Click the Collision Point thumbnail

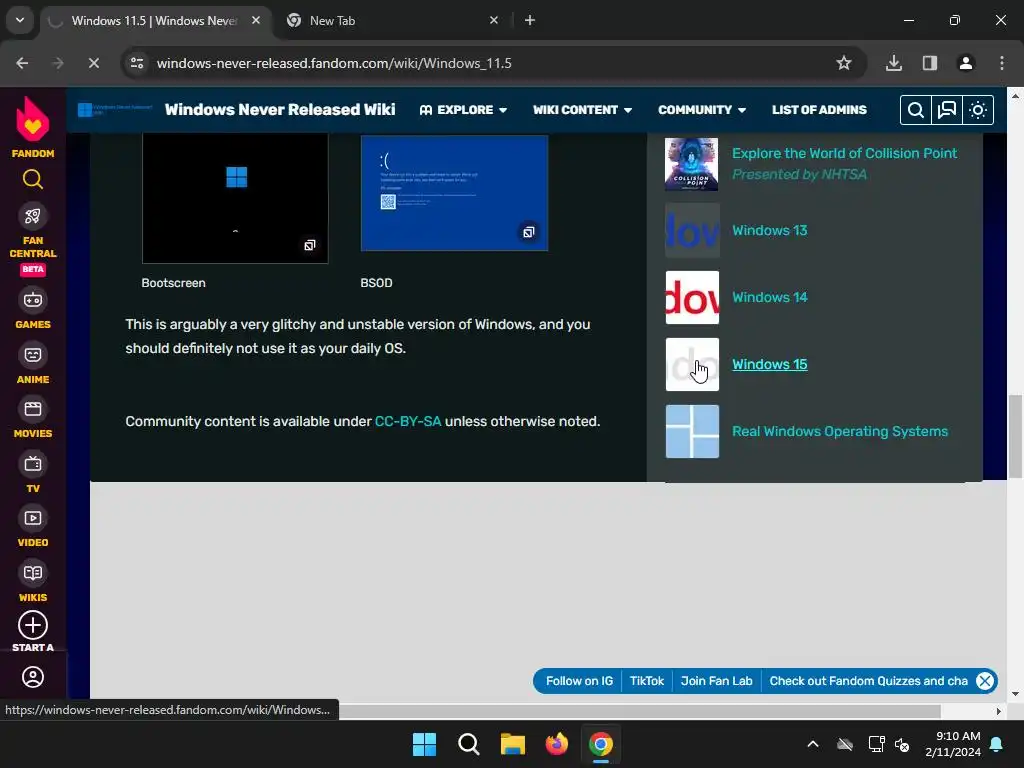click(x=692, y=164)
